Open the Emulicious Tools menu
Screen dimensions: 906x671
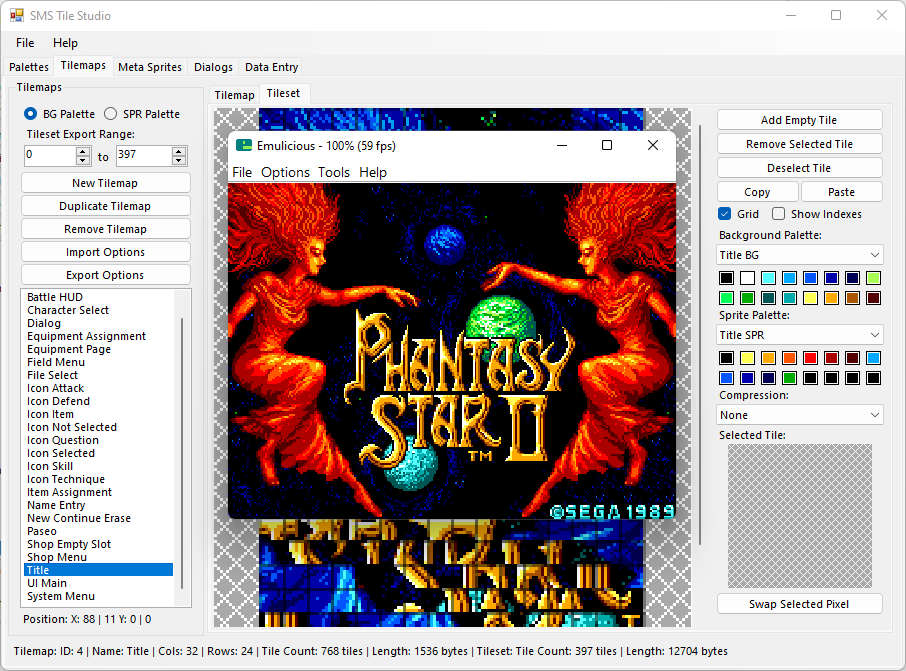(x=334, y=172)
